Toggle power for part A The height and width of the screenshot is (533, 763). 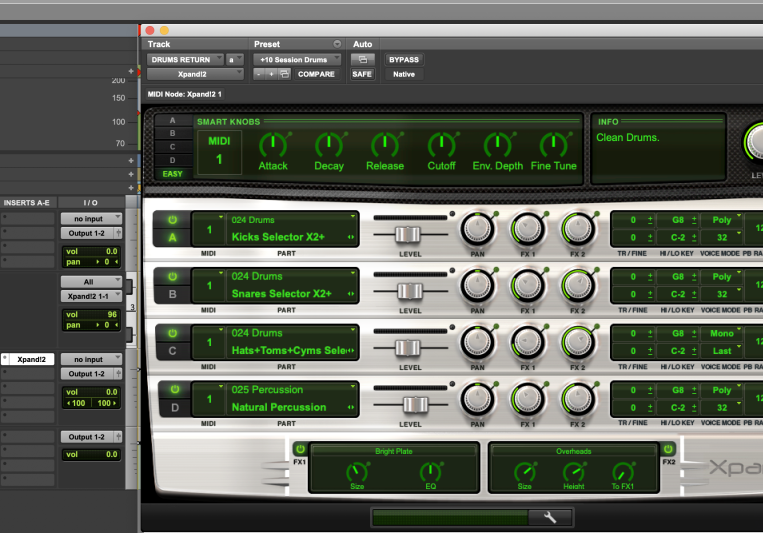172,220
